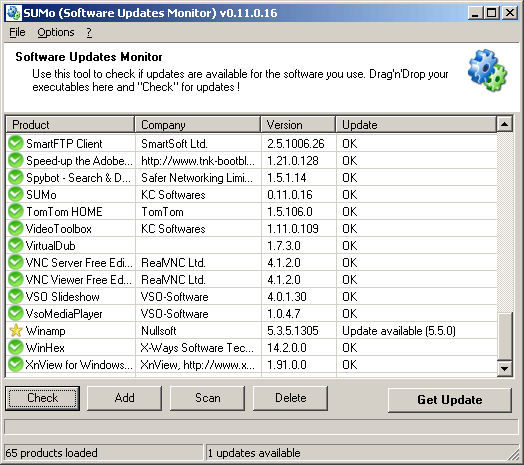Click the Scan button
The image size is (524, 465).
[208, 398]
